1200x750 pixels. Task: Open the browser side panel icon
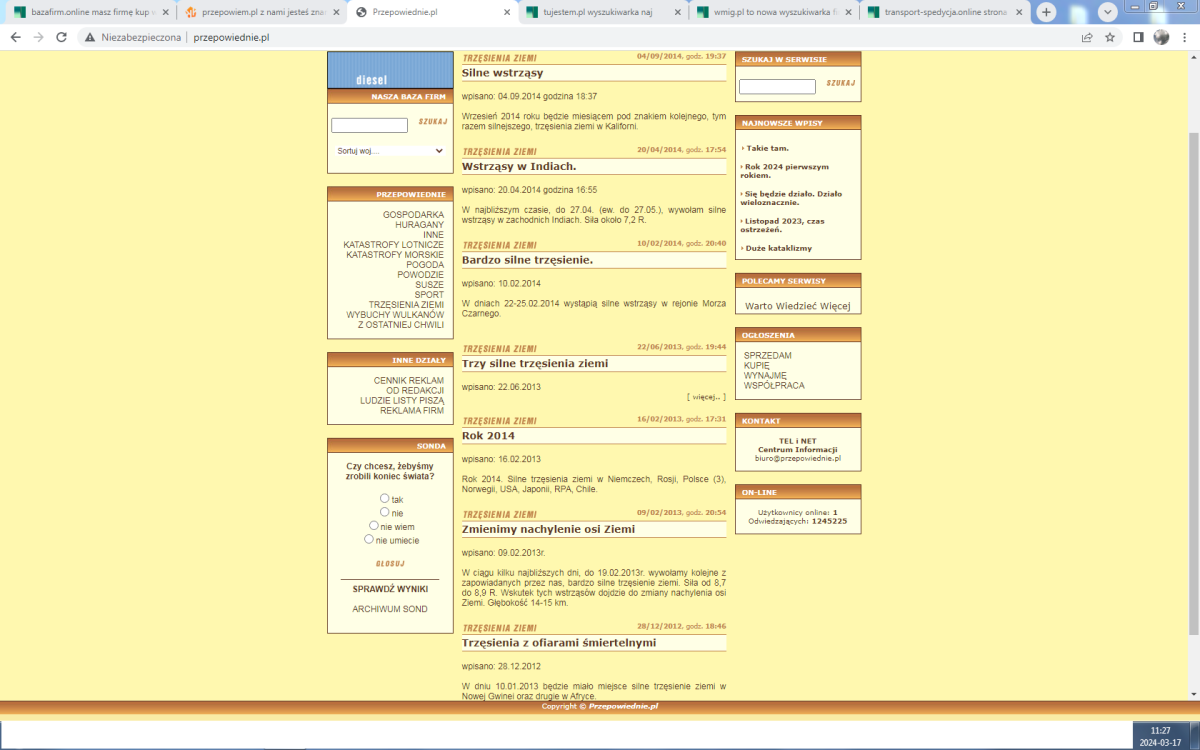1138,37
